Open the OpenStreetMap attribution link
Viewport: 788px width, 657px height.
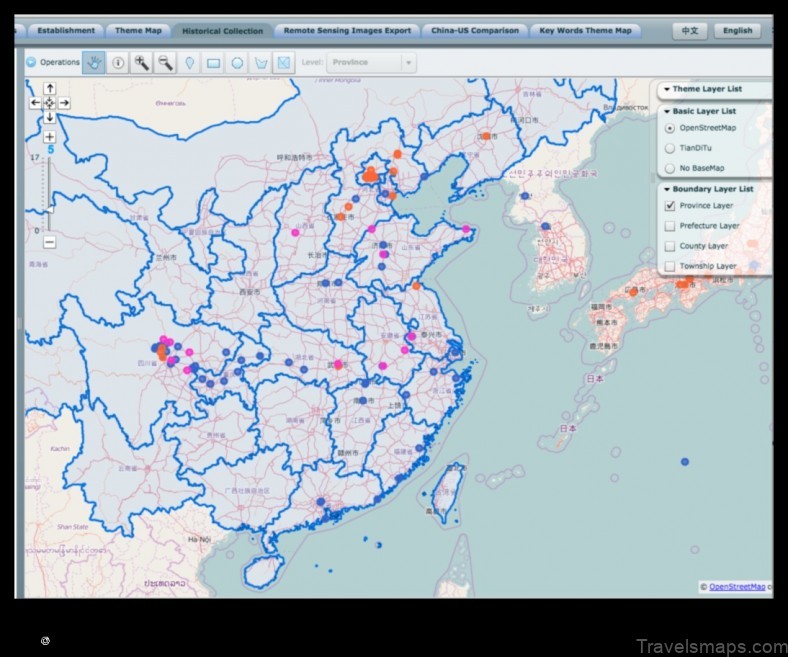click(x=737, y=587)
